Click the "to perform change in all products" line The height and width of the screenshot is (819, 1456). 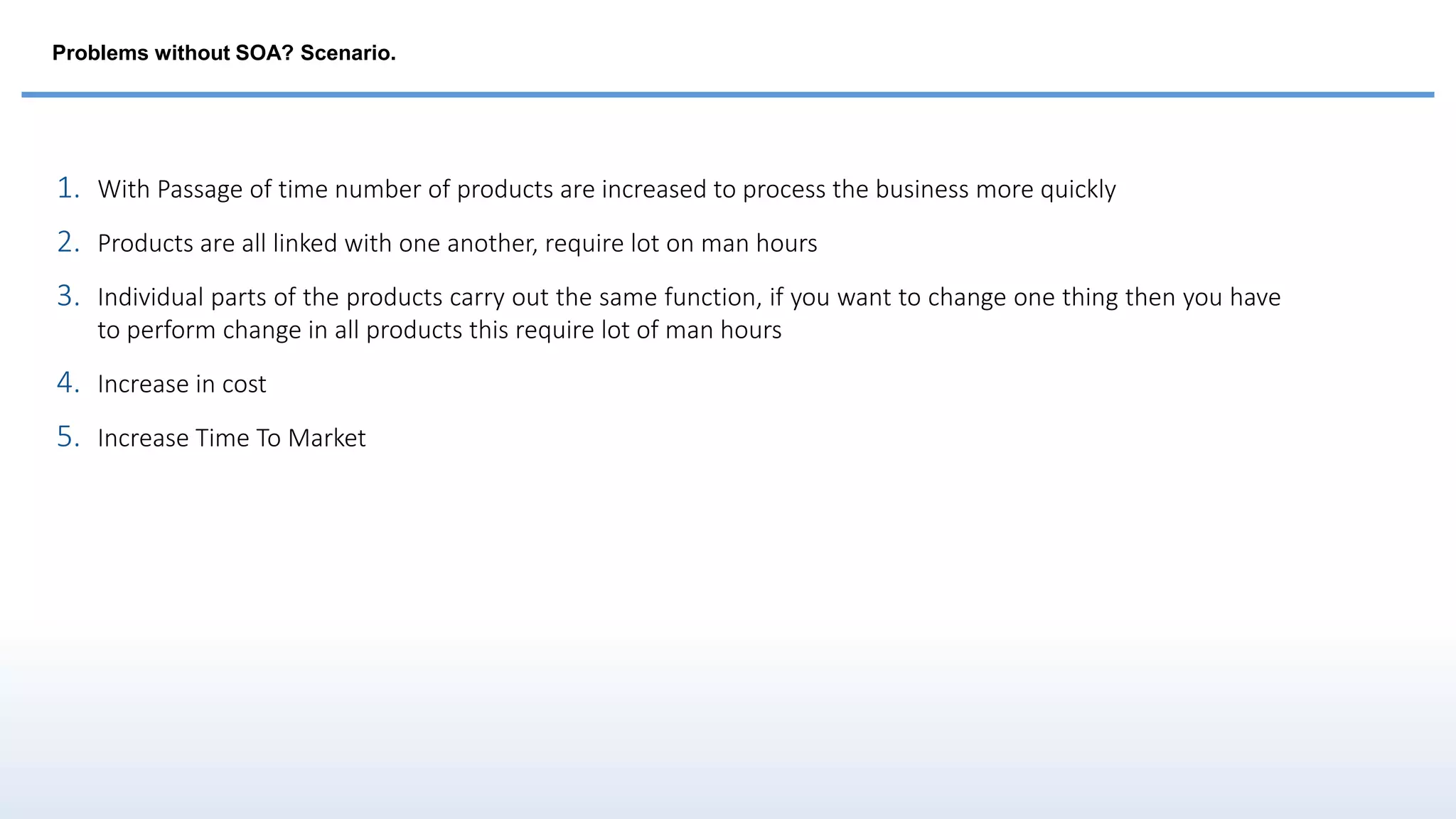pyautogui.click(x=439, y=330)
